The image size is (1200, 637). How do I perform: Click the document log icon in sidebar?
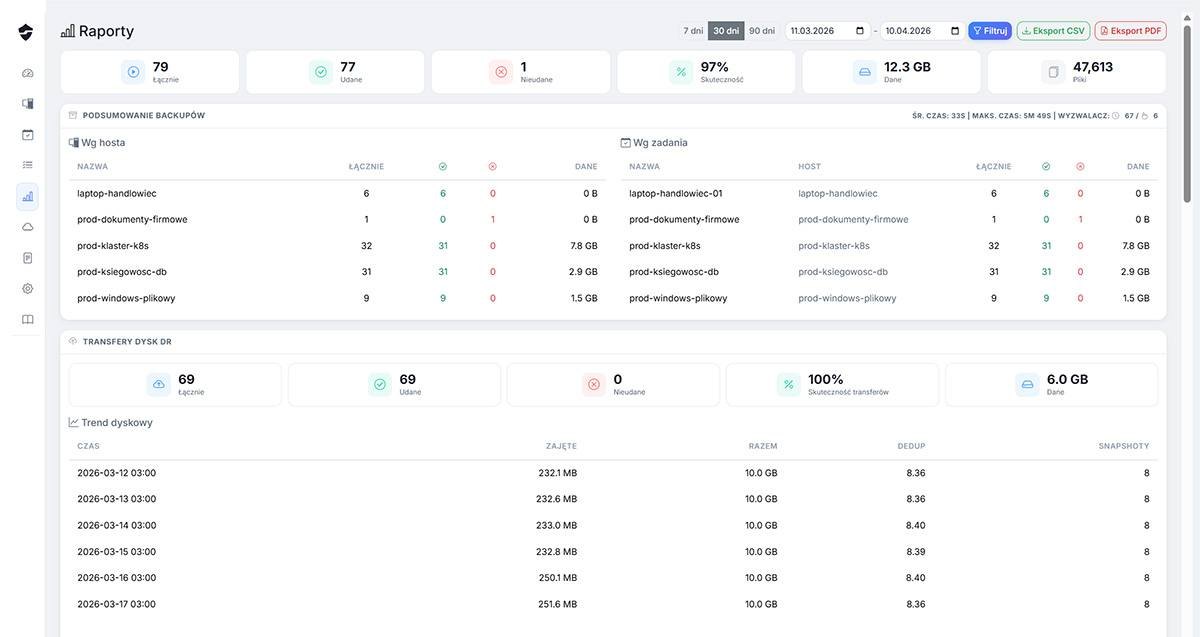(x=27, y=258)
